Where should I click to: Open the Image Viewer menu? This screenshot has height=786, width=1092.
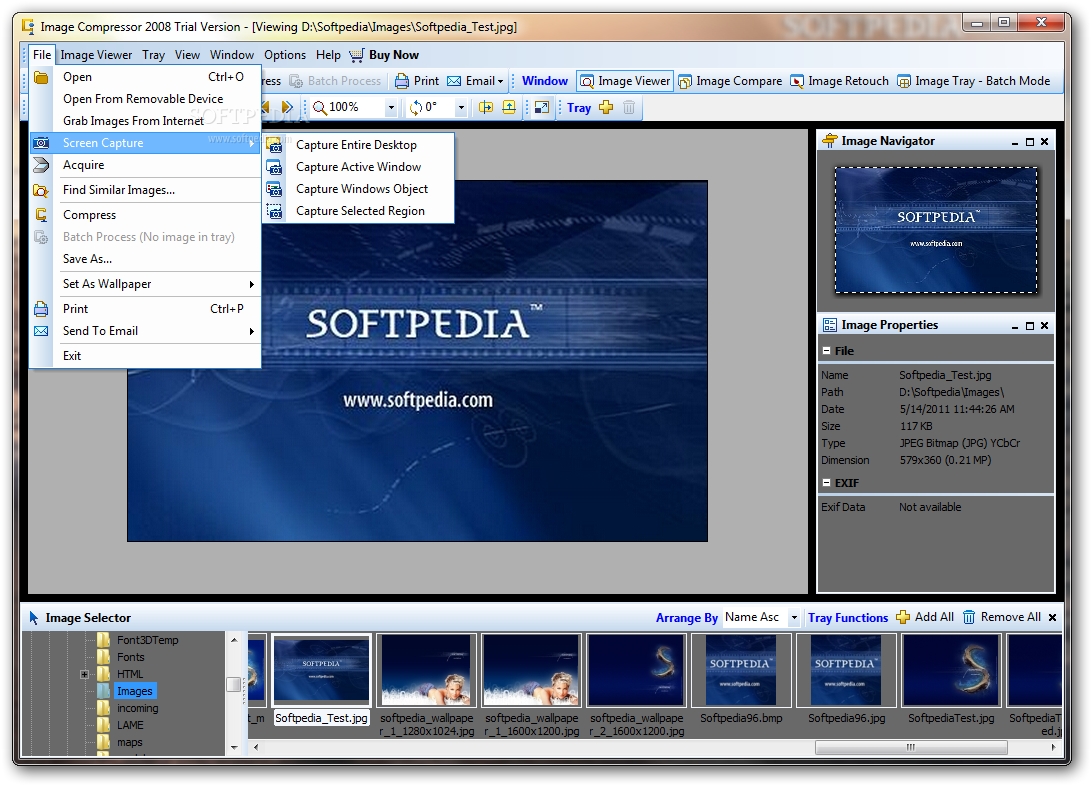[x=96, y=54]
